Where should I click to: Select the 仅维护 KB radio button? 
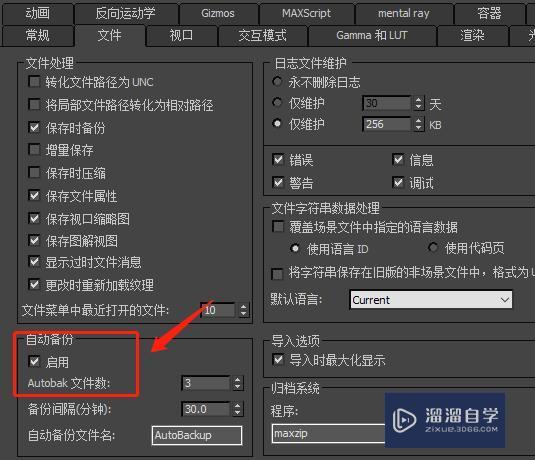[277, 123]
